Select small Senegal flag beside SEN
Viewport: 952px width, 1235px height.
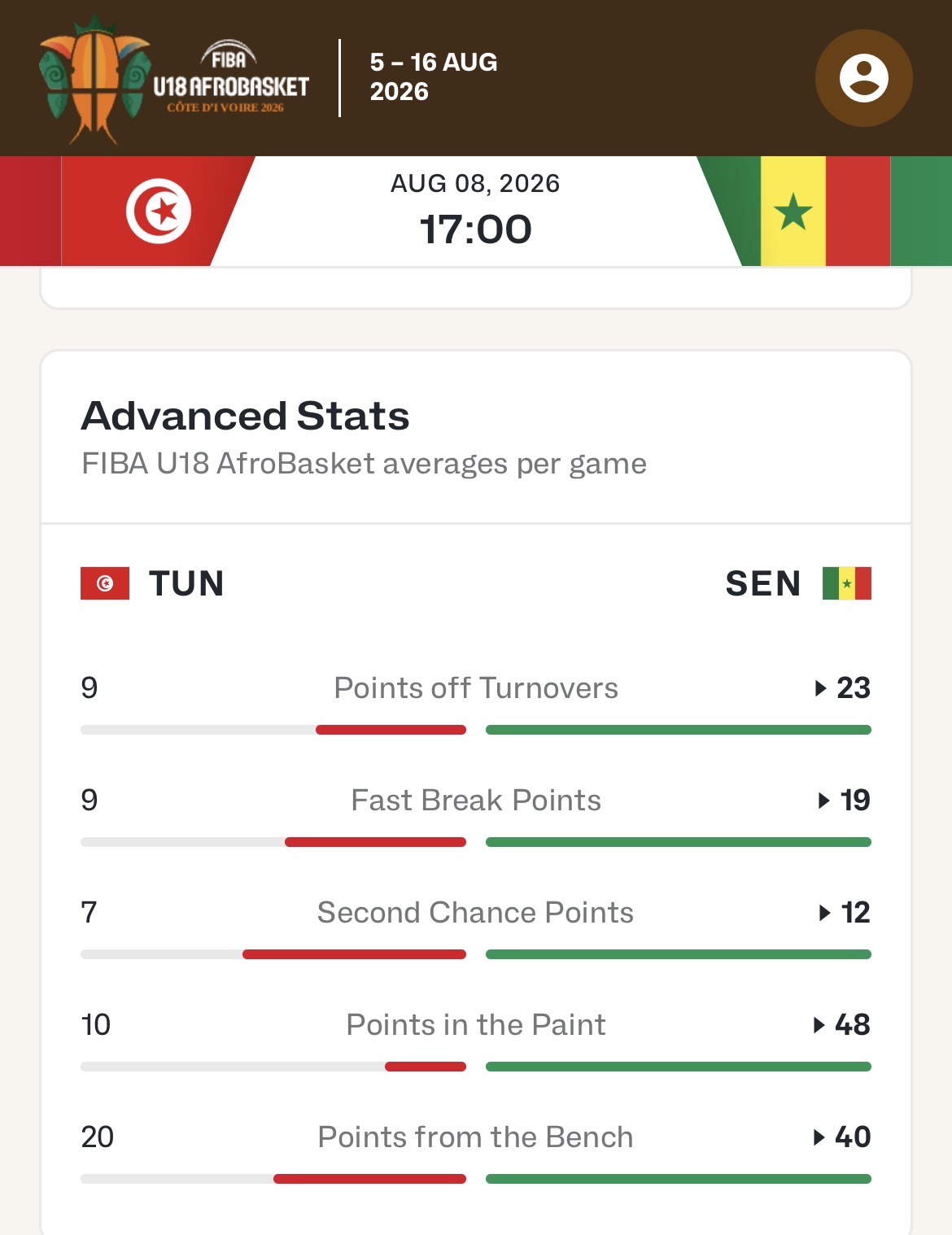tap(847, 583)
